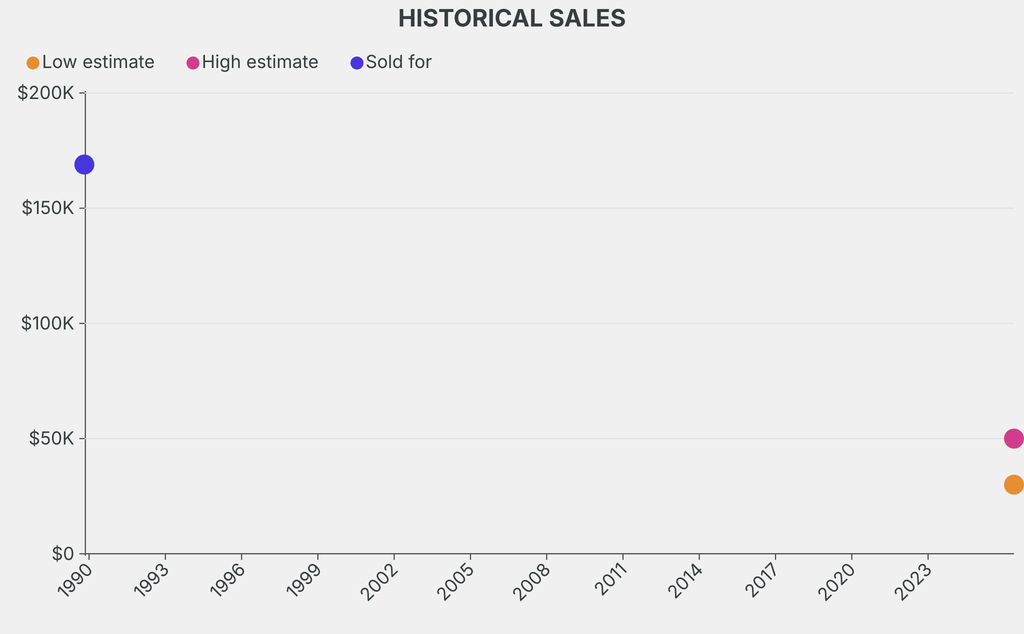1024x634 pixels.
Task: Click the orange Low estimate legend dot
Action: click(33, 63)
